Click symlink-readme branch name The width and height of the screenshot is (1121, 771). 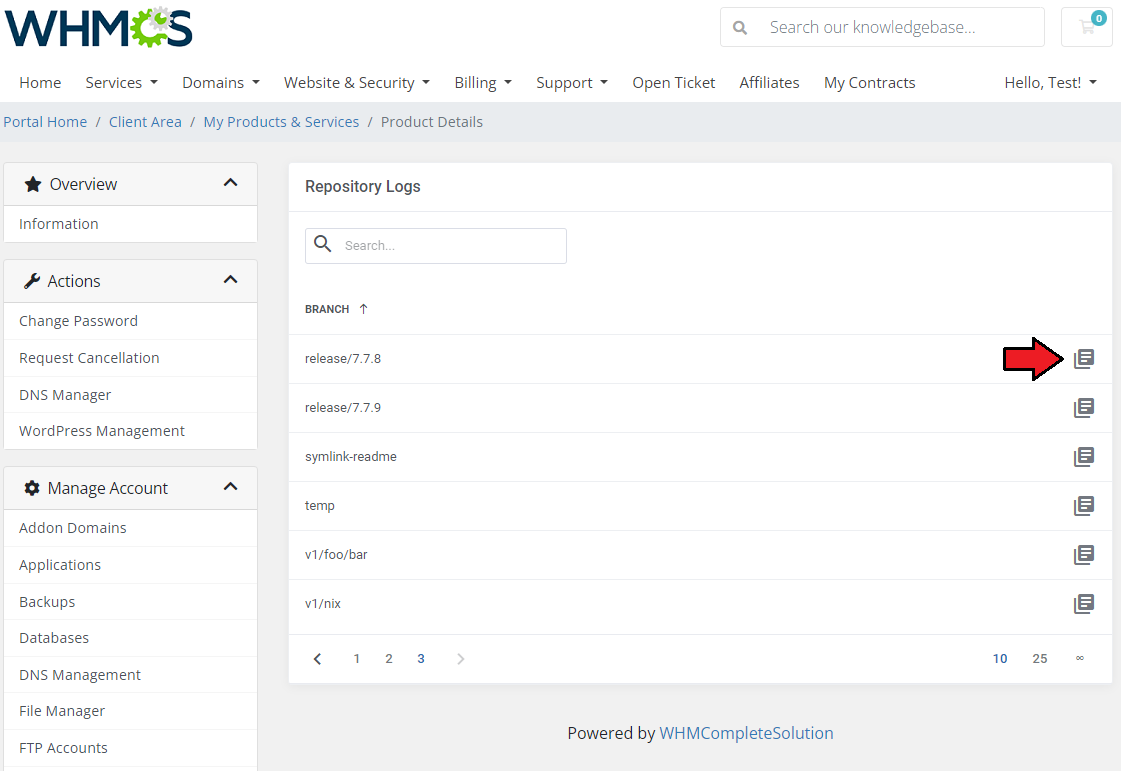[x=350, y=456]
